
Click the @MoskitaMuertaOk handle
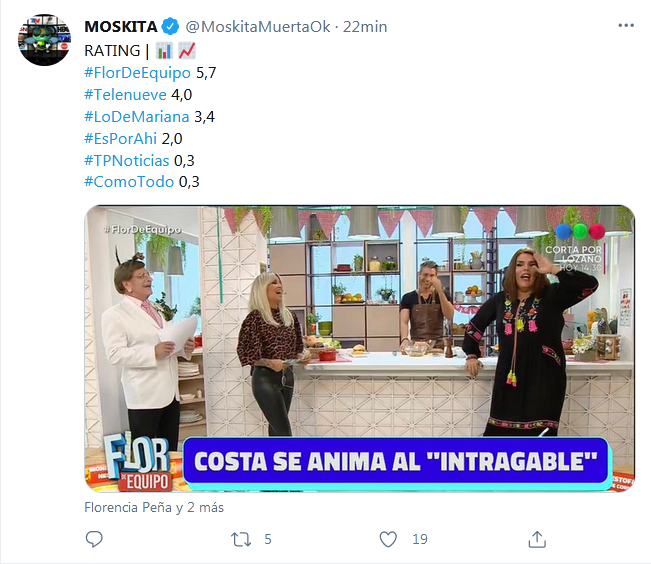coord(258,27)
